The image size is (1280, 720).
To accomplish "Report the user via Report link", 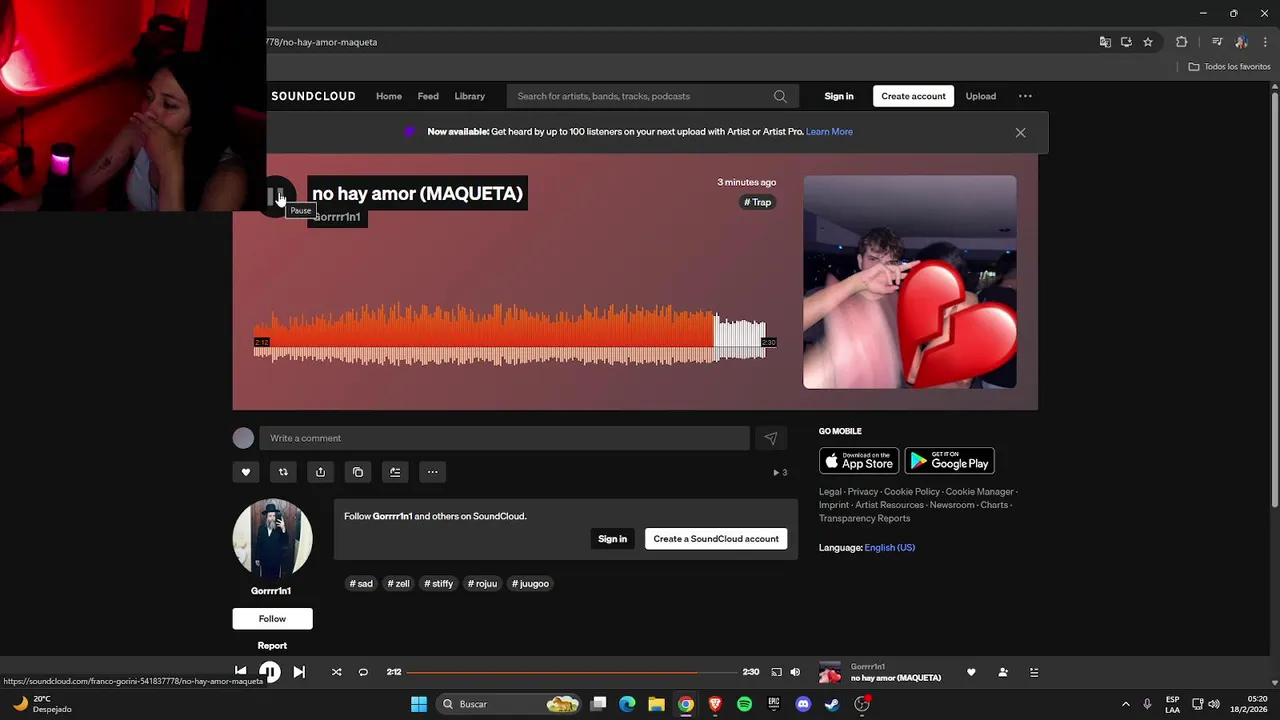I will (x=272, y=646).
